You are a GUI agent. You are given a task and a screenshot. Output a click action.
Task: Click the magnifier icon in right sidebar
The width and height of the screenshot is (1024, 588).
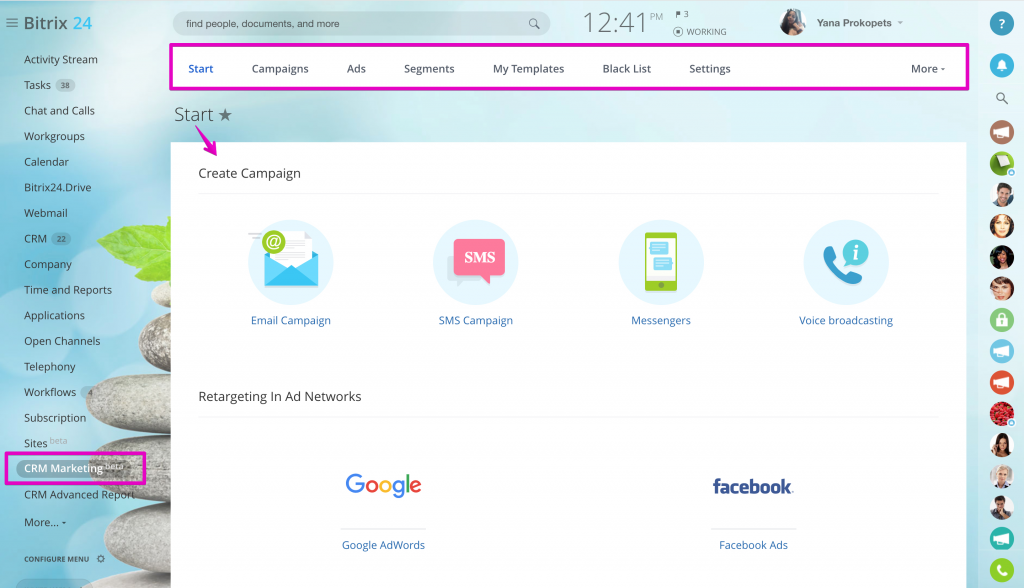[1002, 99]
